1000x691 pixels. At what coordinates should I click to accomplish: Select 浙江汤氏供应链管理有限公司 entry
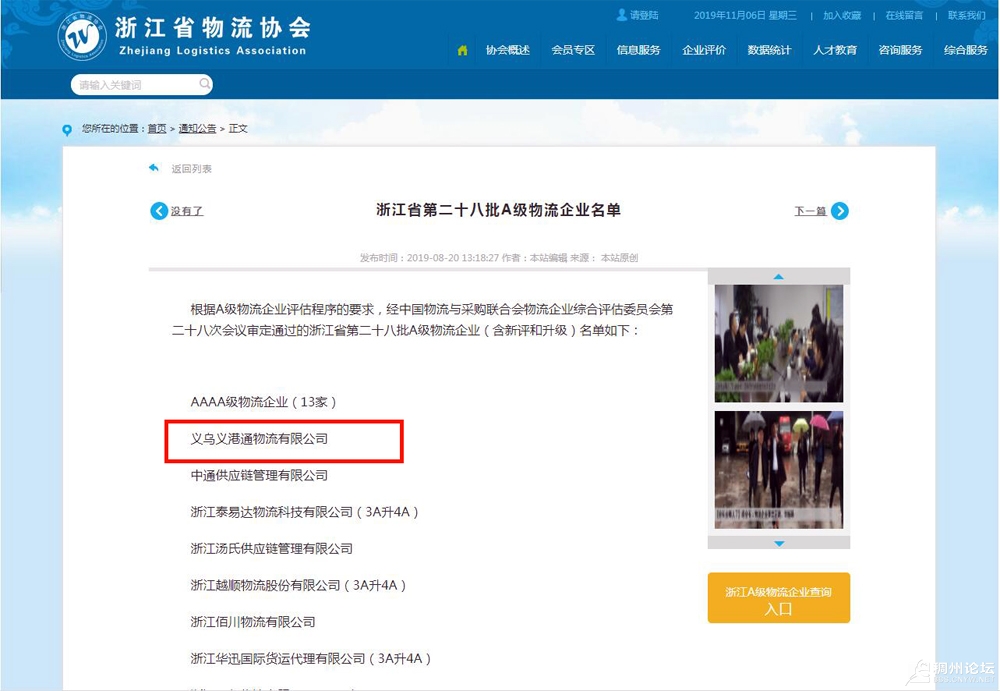272,549
